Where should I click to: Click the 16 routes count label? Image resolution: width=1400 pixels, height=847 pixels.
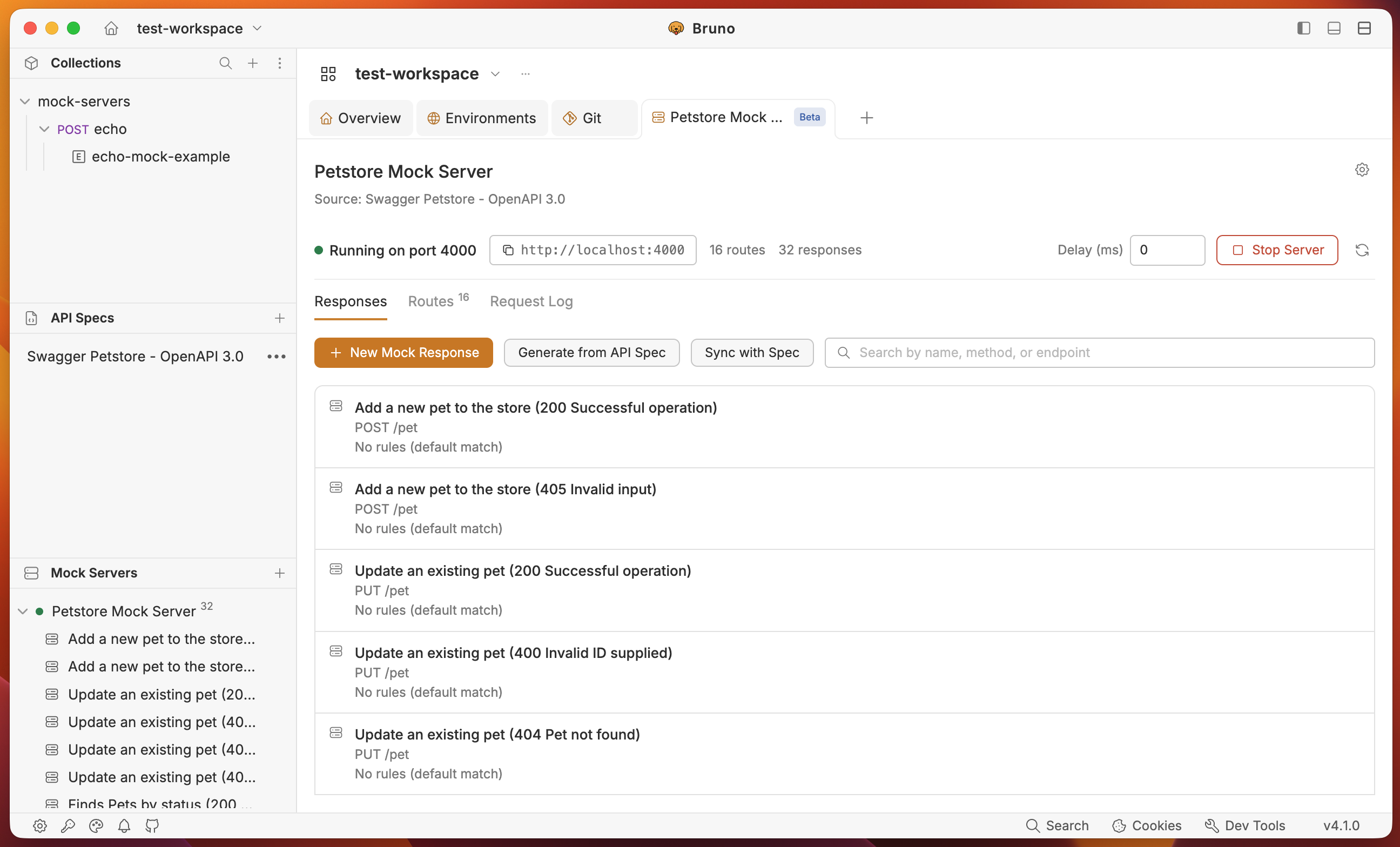pyautogui.click(x=737, y=250)
